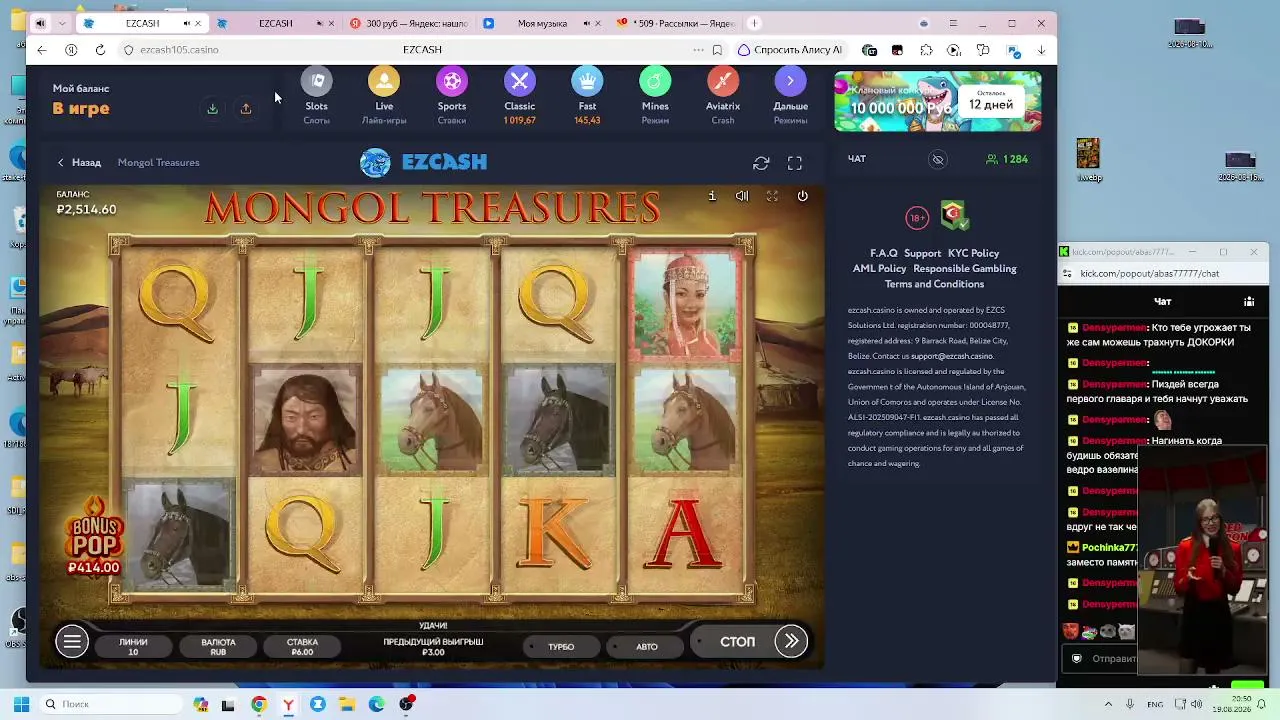
Task: Go back in browser history
Action: pos(41,50)
